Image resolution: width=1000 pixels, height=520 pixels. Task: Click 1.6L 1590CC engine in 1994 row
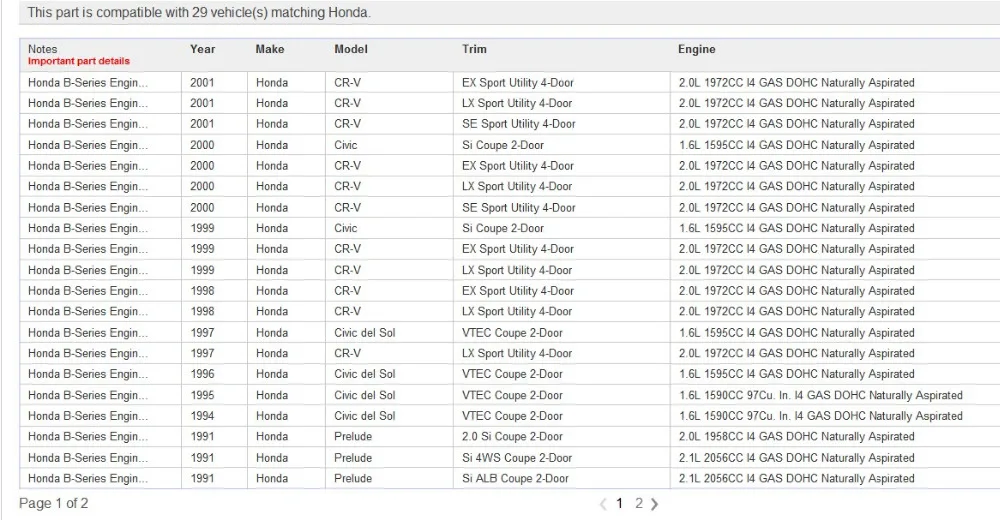[x=820, y=415]
